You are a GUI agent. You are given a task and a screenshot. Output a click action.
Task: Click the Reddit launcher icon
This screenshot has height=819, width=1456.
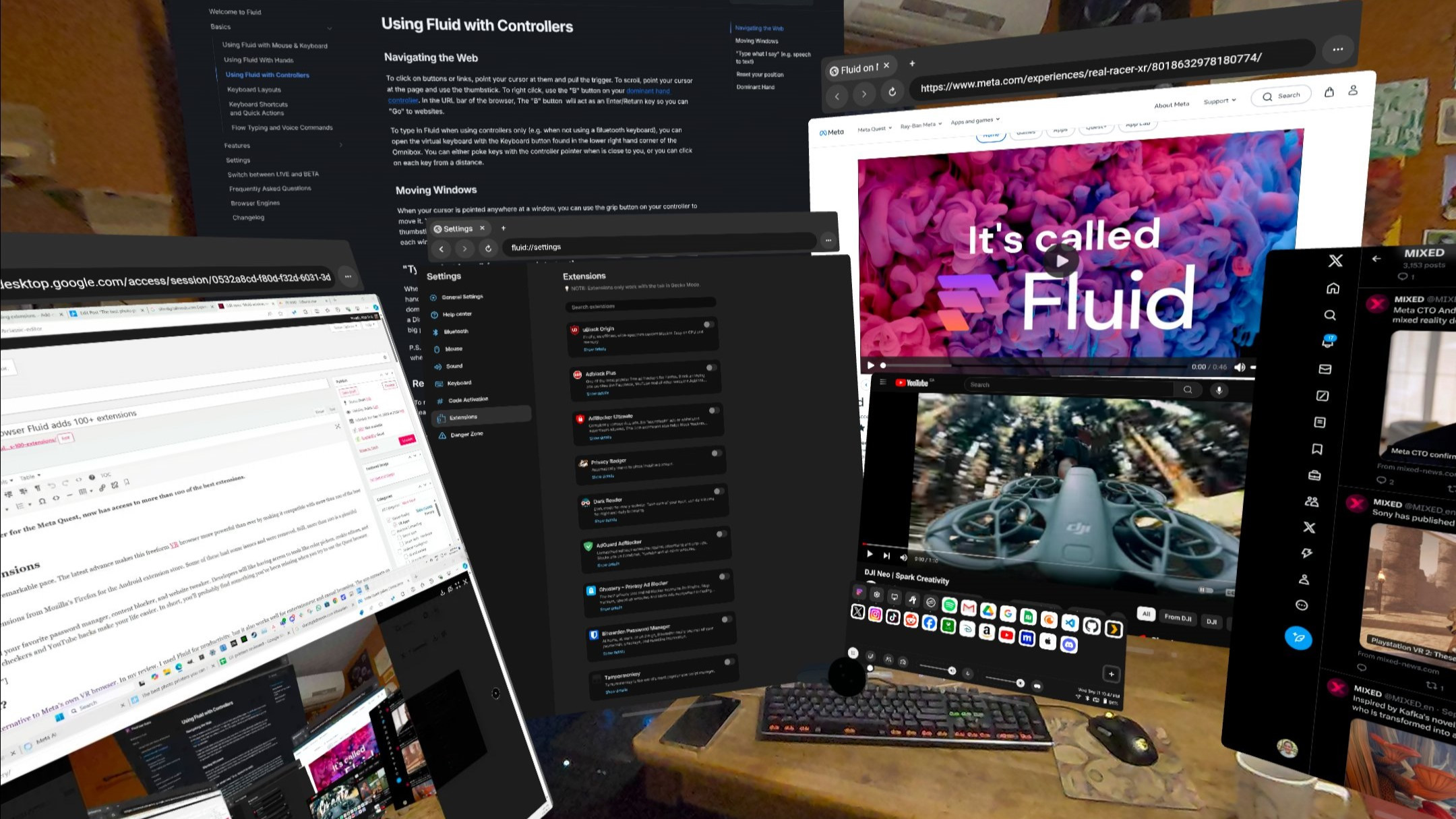click(x=911, y=620)
